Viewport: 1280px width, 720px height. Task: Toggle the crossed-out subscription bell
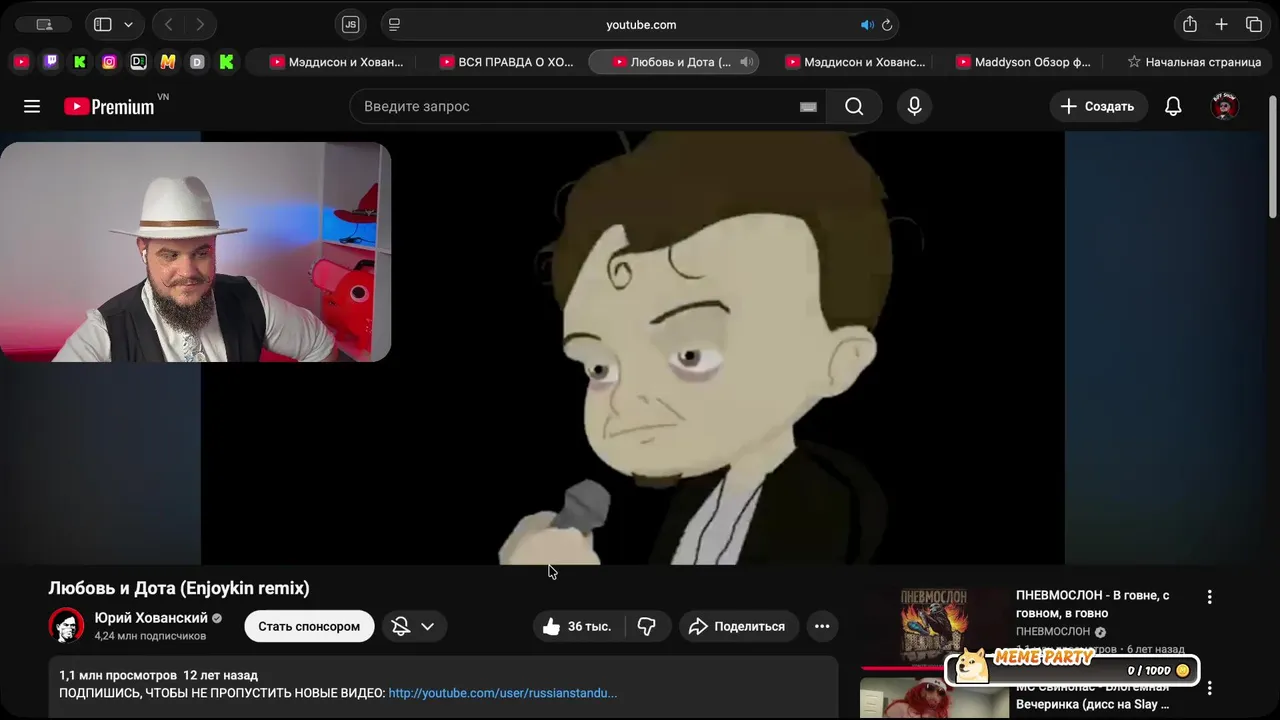point(401,626)
